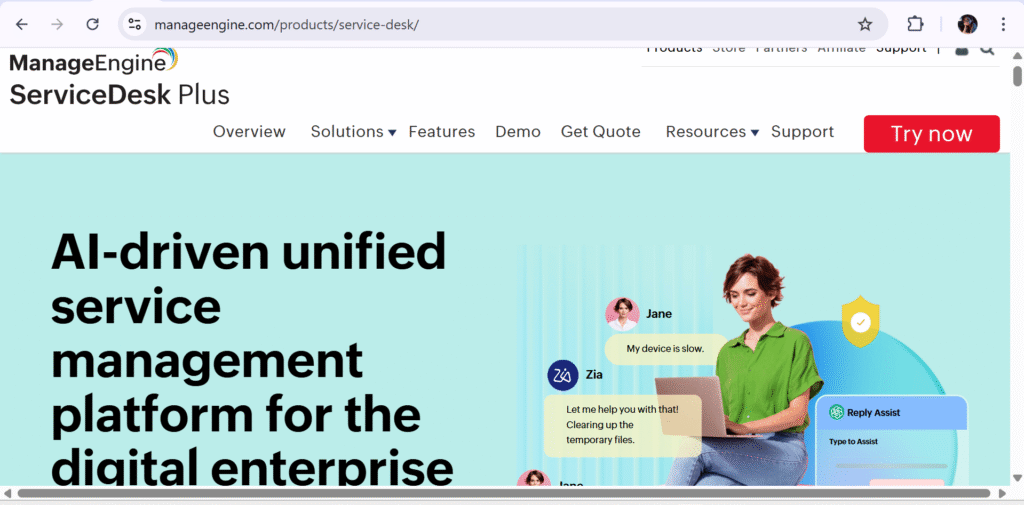Open the Chrome three-dot menu

pyautogui.click(x=1003, y=25)
